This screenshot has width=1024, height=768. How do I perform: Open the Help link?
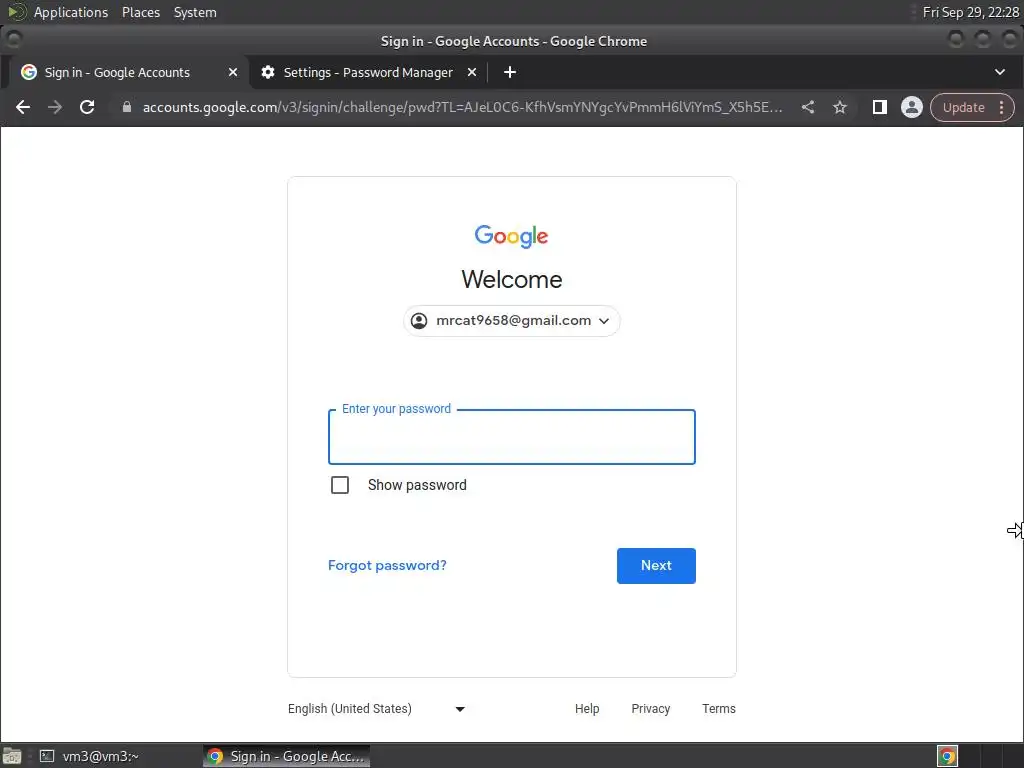[587, 709]
